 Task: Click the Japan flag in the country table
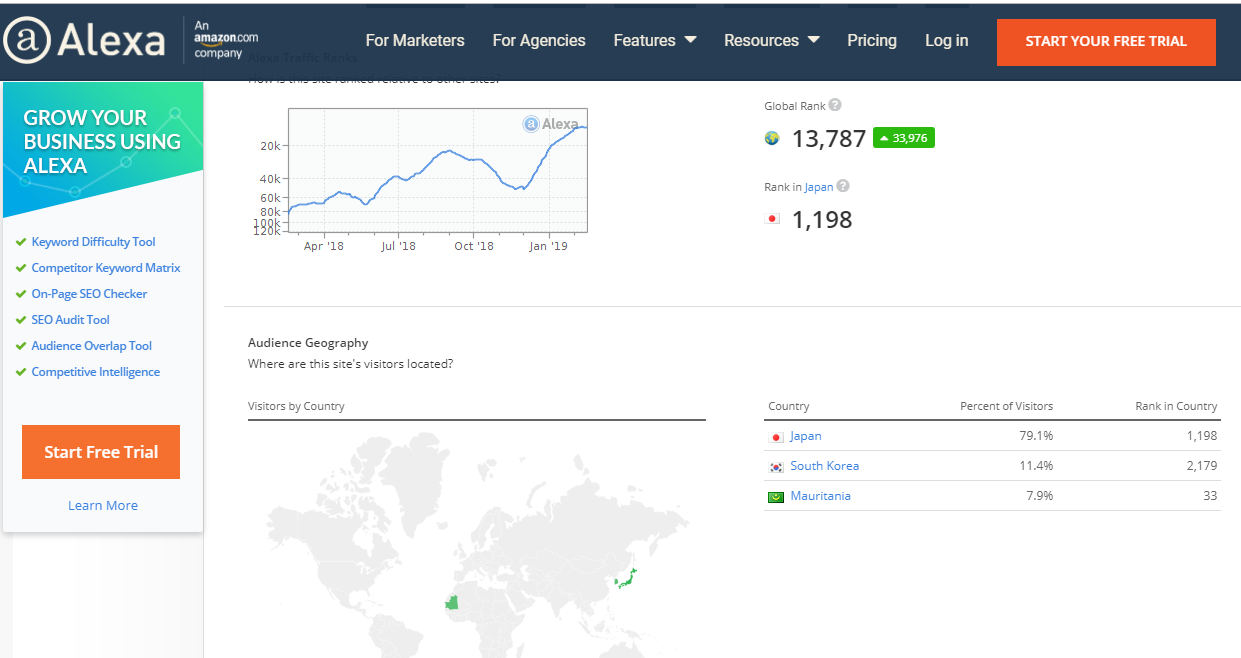776,437
